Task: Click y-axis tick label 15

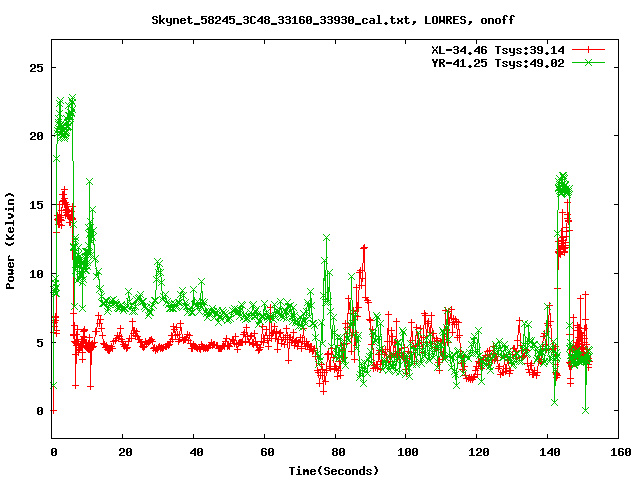Action: click(x=36, y=205)
